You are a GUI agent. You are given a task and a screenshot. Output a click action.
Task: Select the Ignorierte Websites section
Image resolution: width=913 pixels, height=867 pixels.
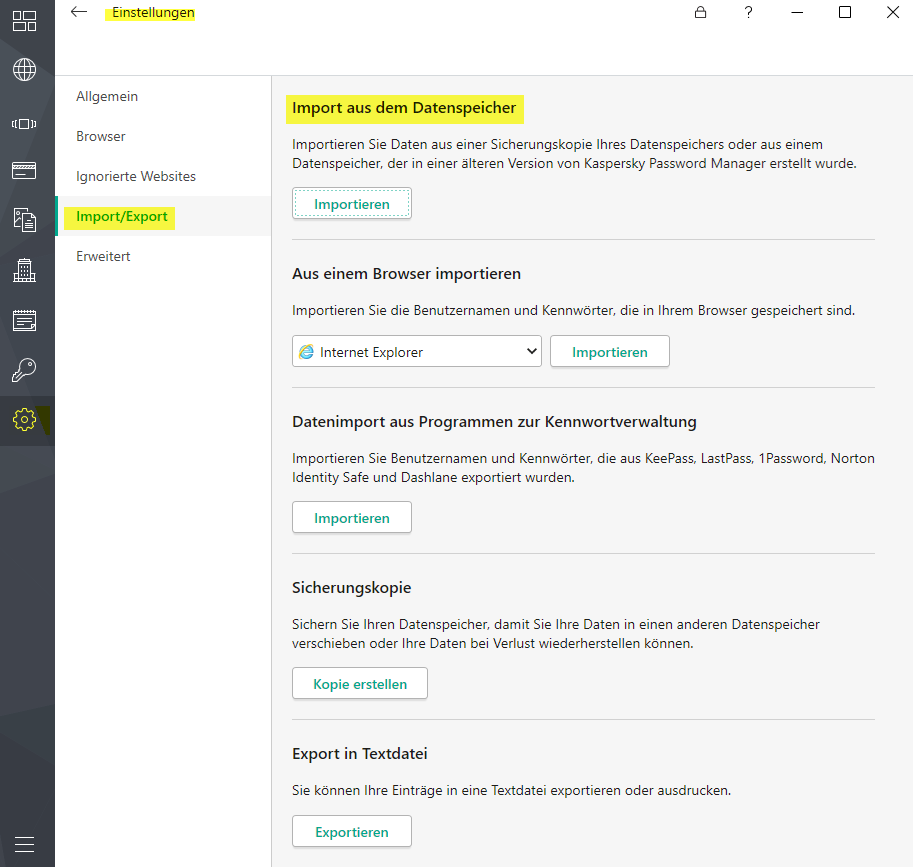click(x=136, y=177)
